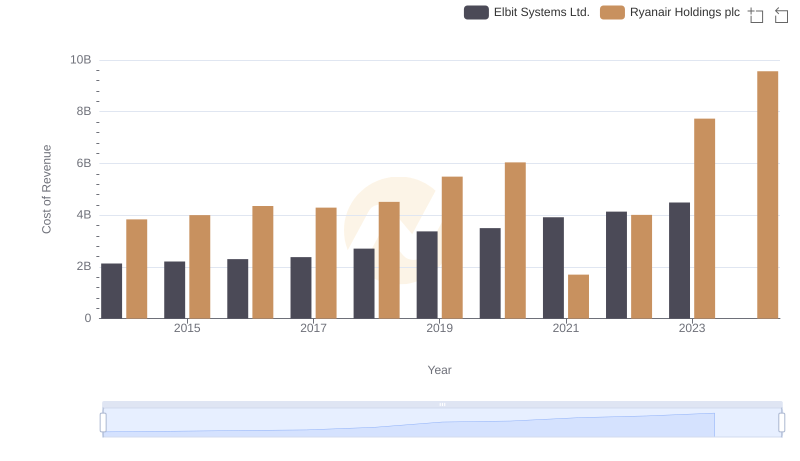Click the Ryanair bar for 2020
This screenshot has height=461, width=800.
coord(515,240)
